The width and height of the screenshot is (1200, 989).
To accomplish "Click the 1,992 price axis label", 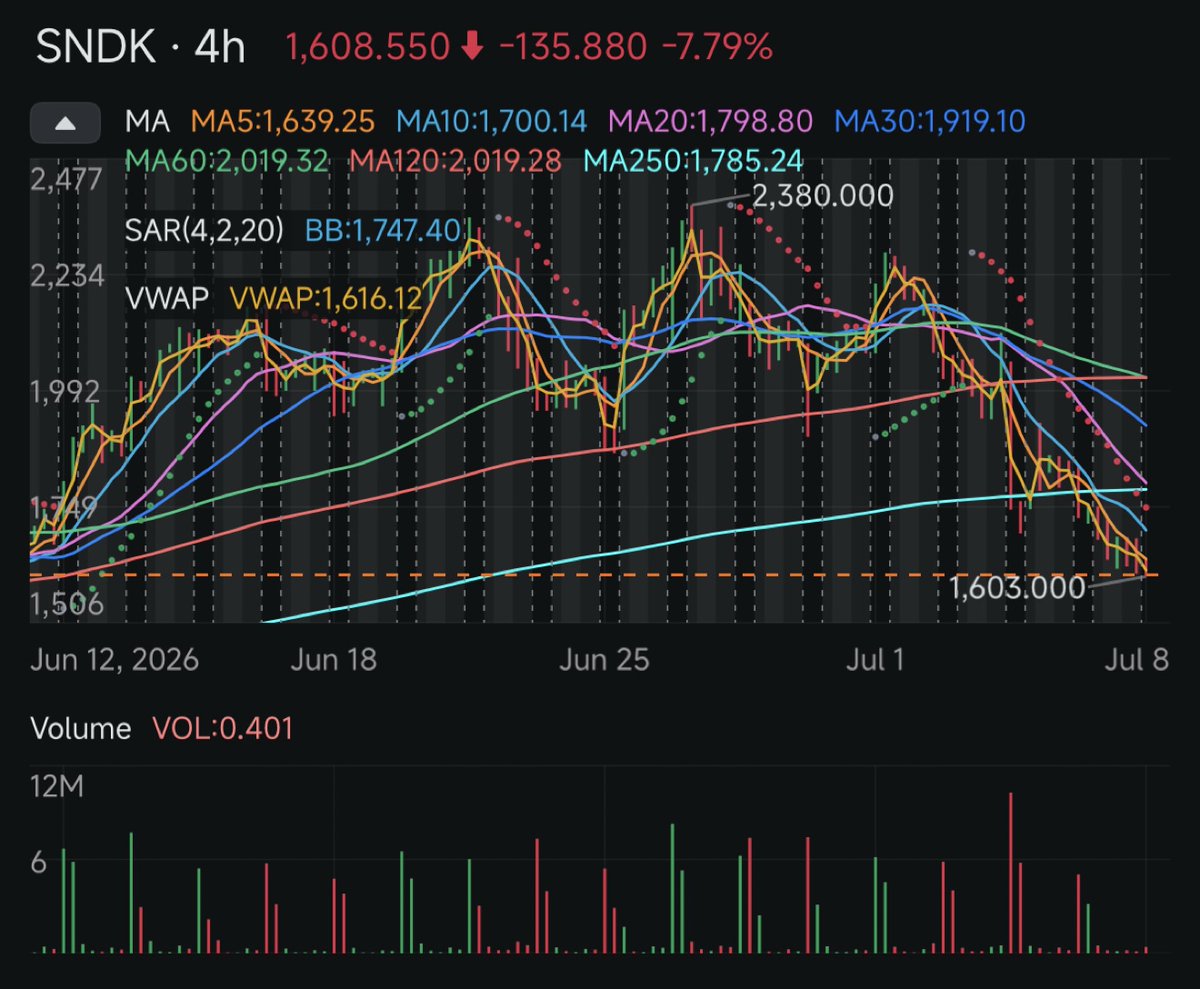I will [x=66, y=391].
